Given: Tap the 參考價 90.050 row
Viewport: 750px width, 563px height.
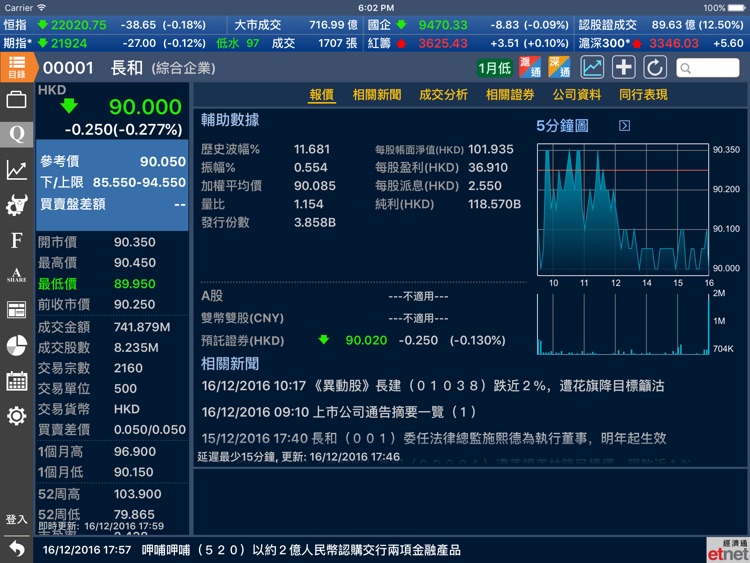Looking at the screenshot, I should pos(112,161).
